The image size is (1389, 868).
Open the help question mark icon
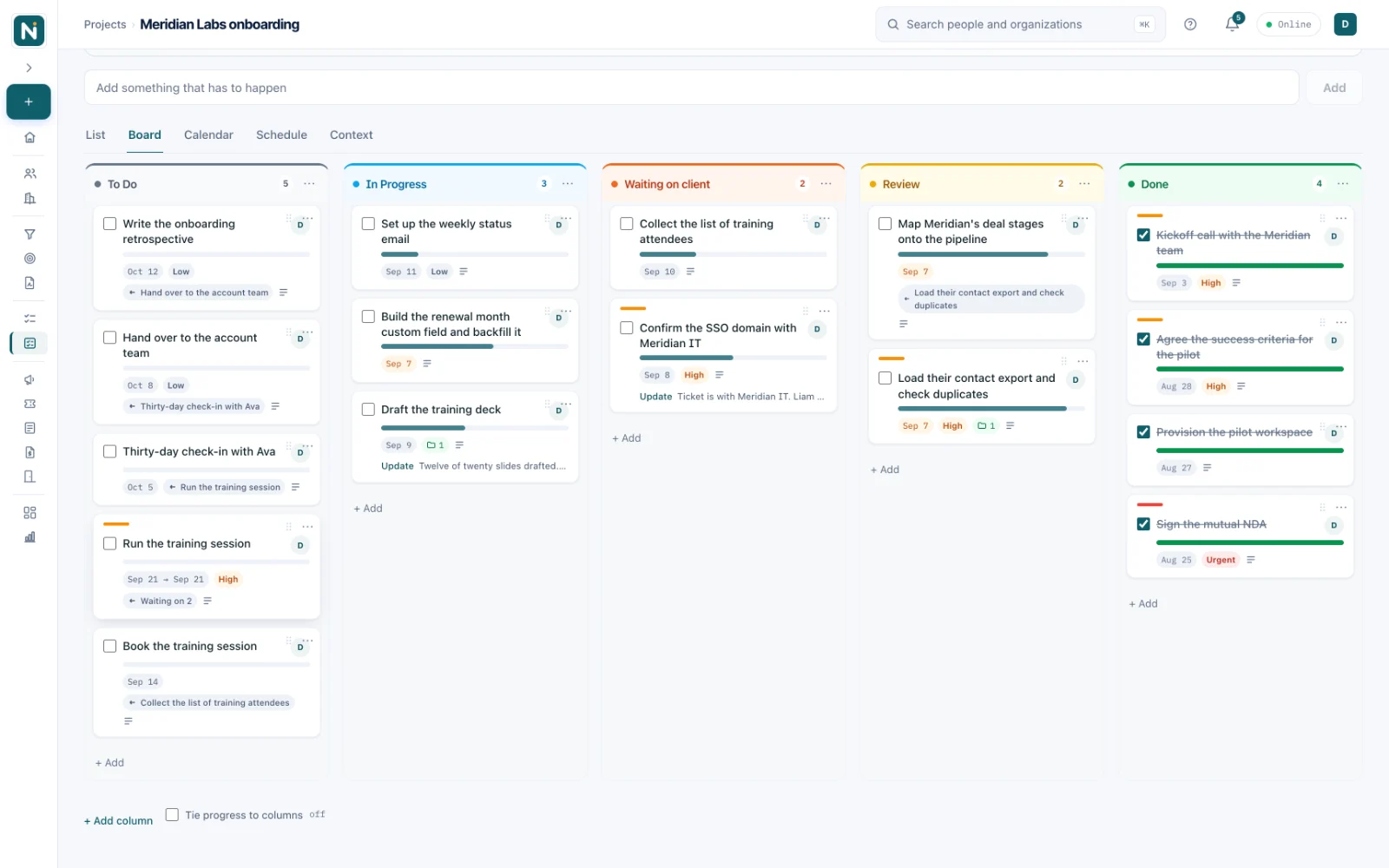coord(1190,24)
